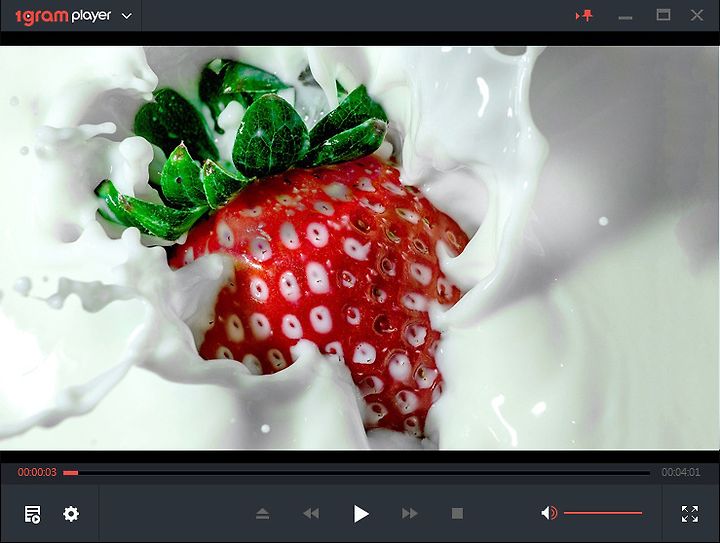Image resolution: width=720 pixels, height=543 pixels.
Task: Open the 1gram player dropdown menu chevron
Action: tap(127, 16)
